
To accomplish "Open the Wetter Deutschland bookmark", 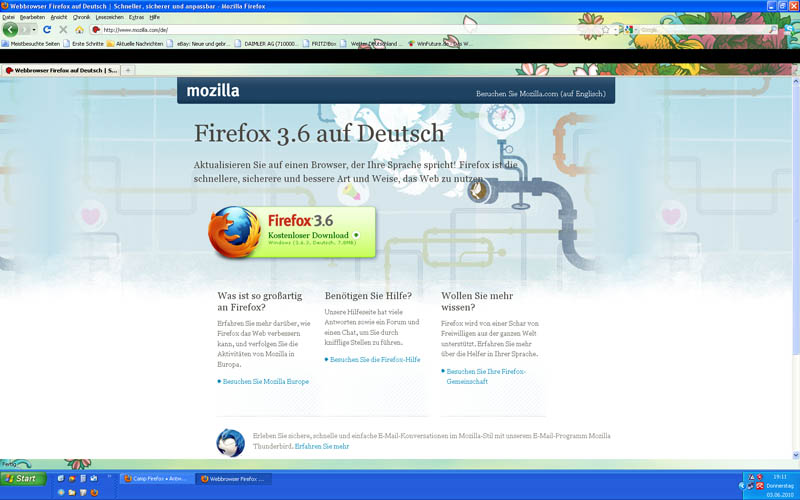I will coord(371,44).
